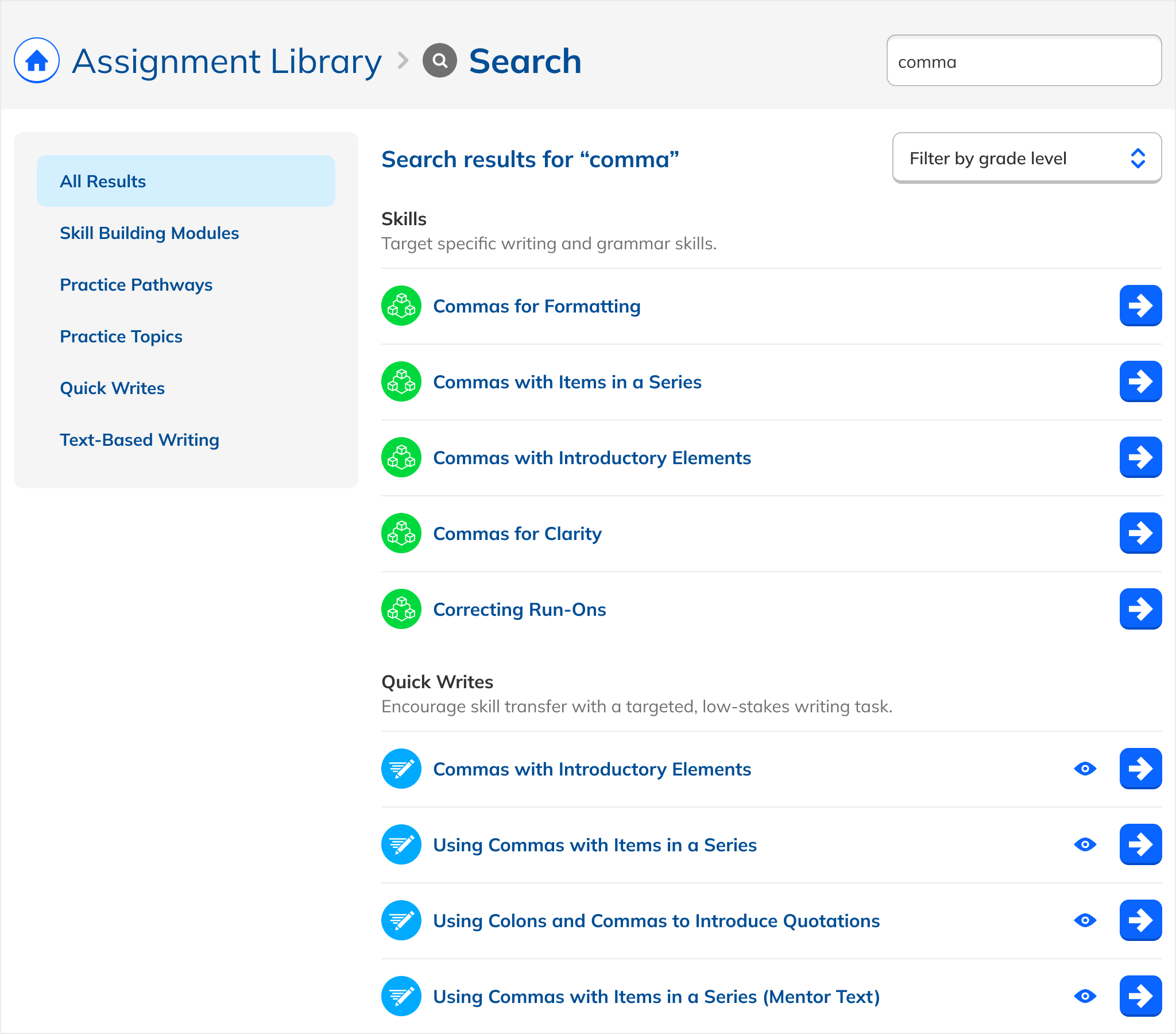1176x1034 pixels.
Task: Open the Correcting Run-Ons skill link
Action: pyautogui.click(x=519, y=609)
